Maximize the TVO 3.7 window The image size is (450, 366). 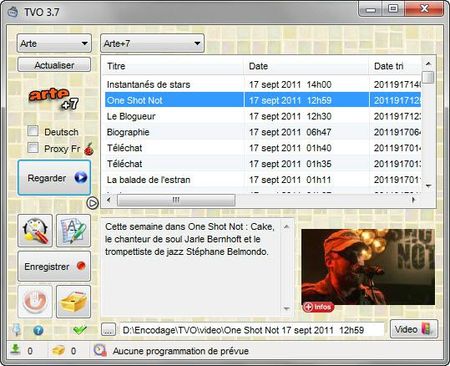point(393,9)
